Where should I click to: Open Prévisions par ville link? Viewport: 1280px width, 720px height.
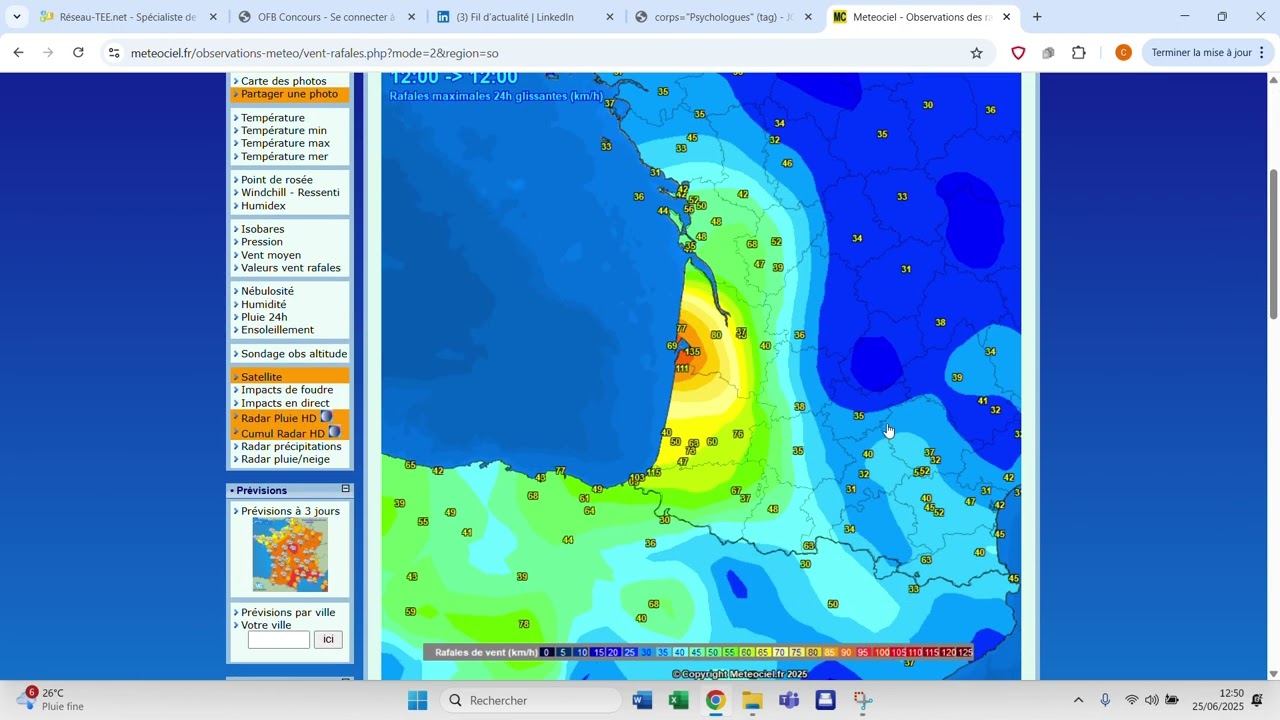coord(288,612)
